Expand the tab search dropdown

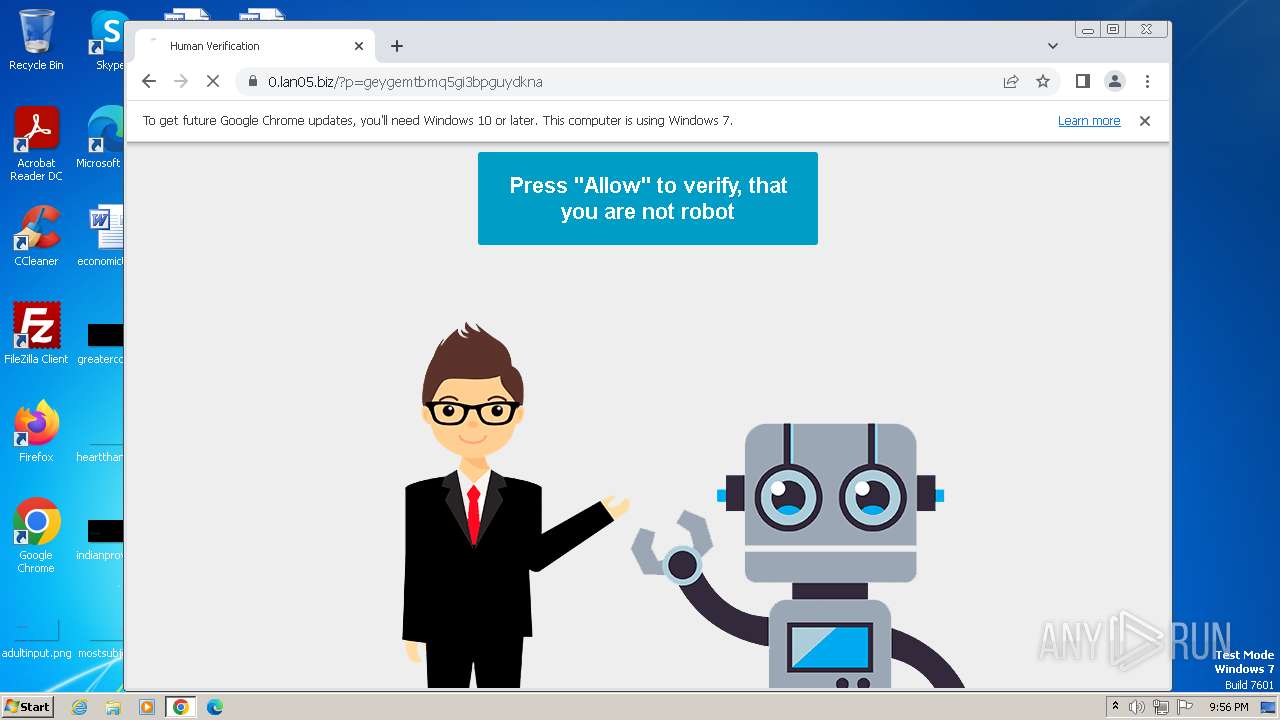tap(1053, 46)
